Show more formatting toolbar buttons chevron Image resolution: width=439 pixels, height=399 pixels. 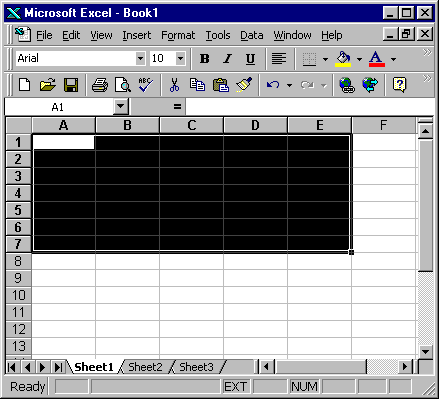[x=427, y=52]
